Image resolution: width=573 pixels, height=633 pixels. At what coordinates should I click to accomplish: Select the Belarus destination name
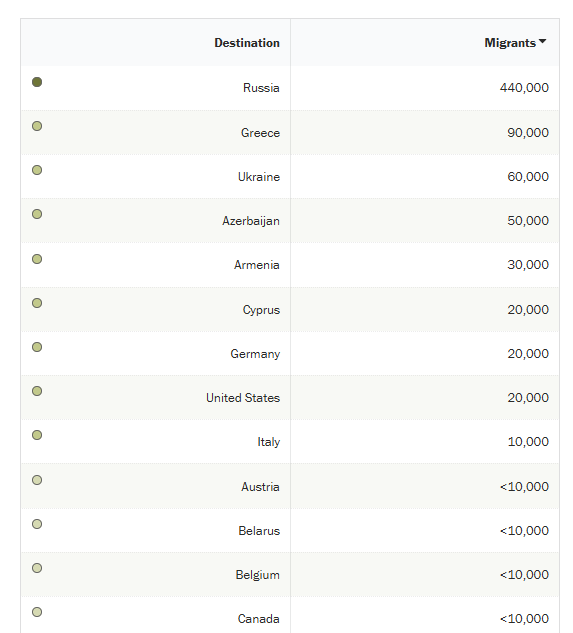point(259,530)
